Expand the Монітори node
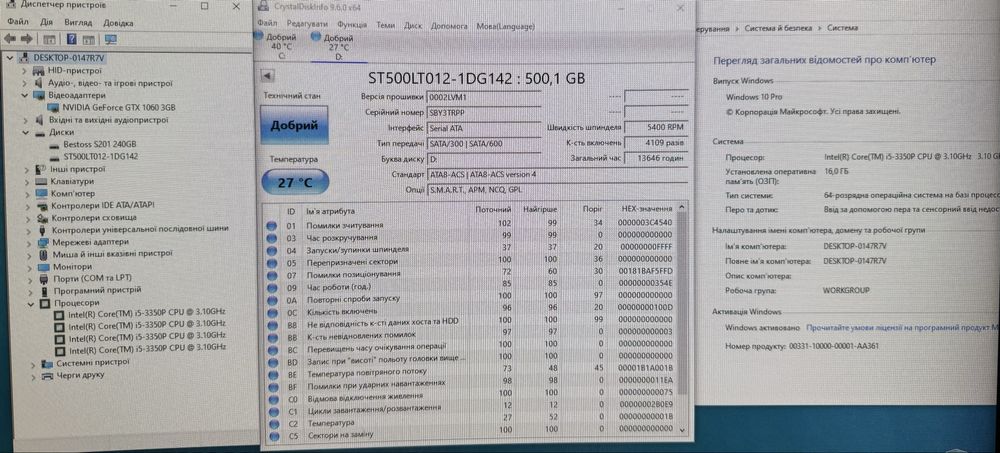Screen dimensions: 1000x453 (29, 267)
